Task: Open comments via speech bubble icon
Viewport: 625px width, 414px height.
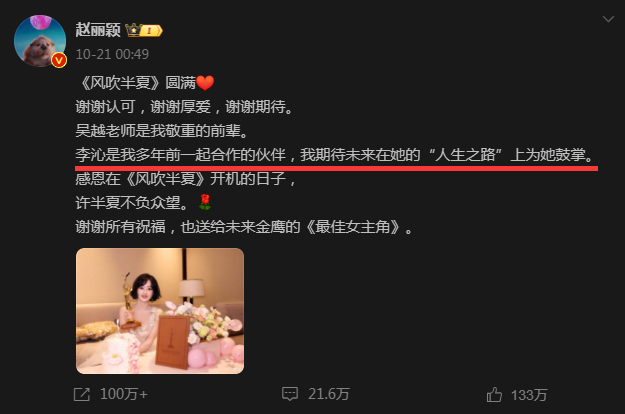Action: [x=290, y=394]
